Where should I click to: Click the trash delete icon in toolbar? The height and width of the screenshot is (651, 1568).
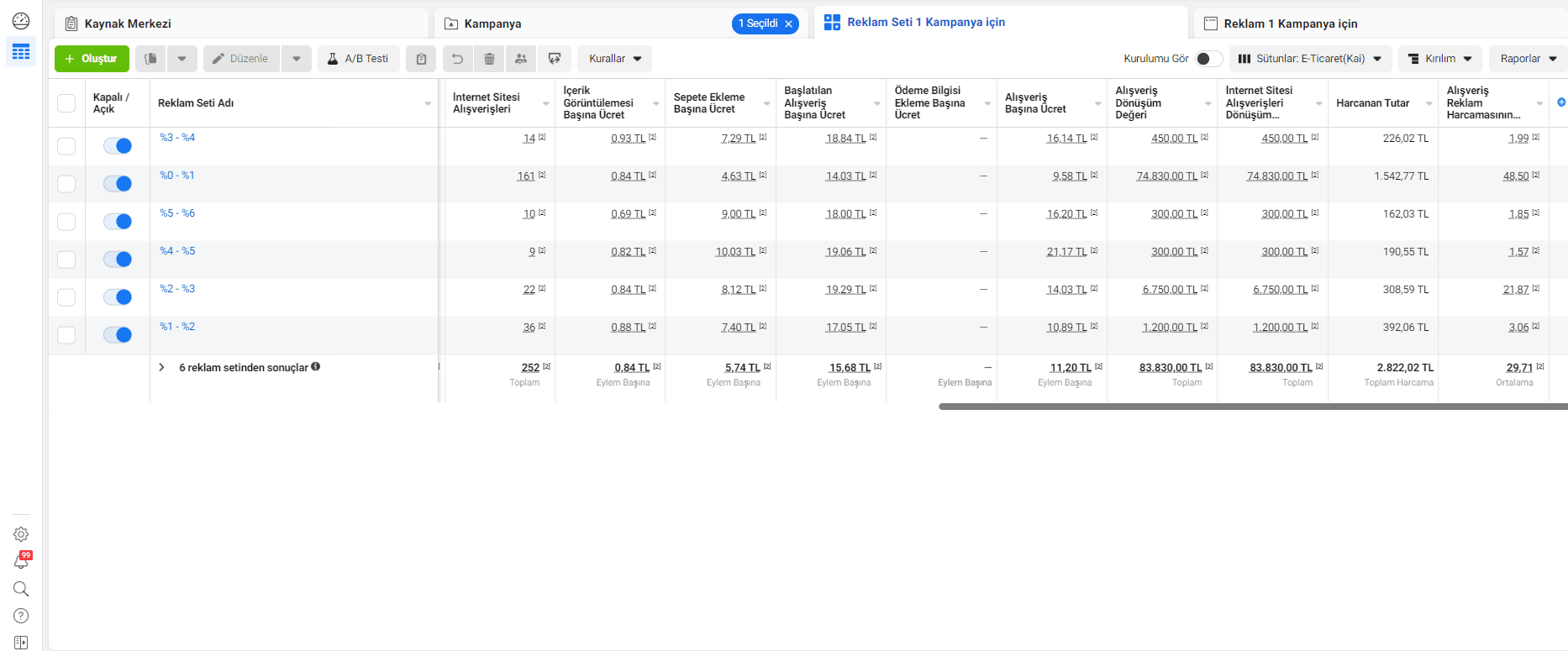pos(489,59)
